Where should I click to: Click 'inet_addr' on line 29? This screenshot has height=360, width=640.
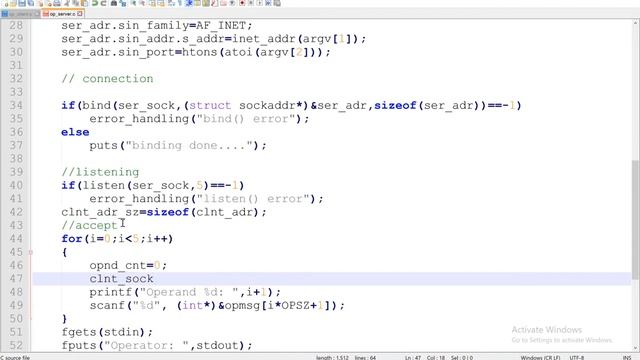click(264, 39)
